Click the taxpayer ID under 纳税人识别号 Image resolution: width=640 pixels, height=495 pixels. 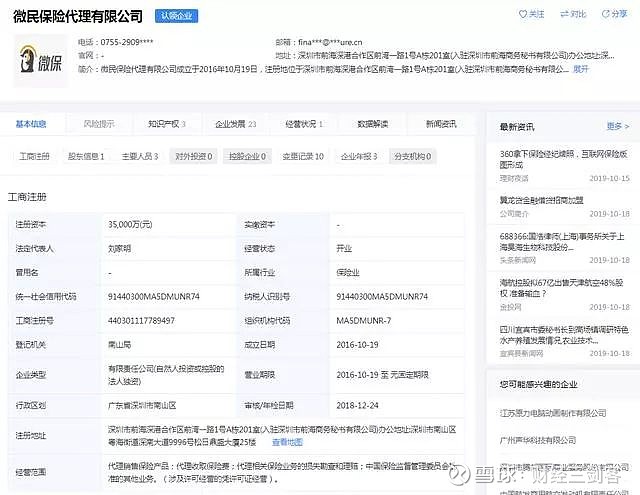[x=382, y=297]
